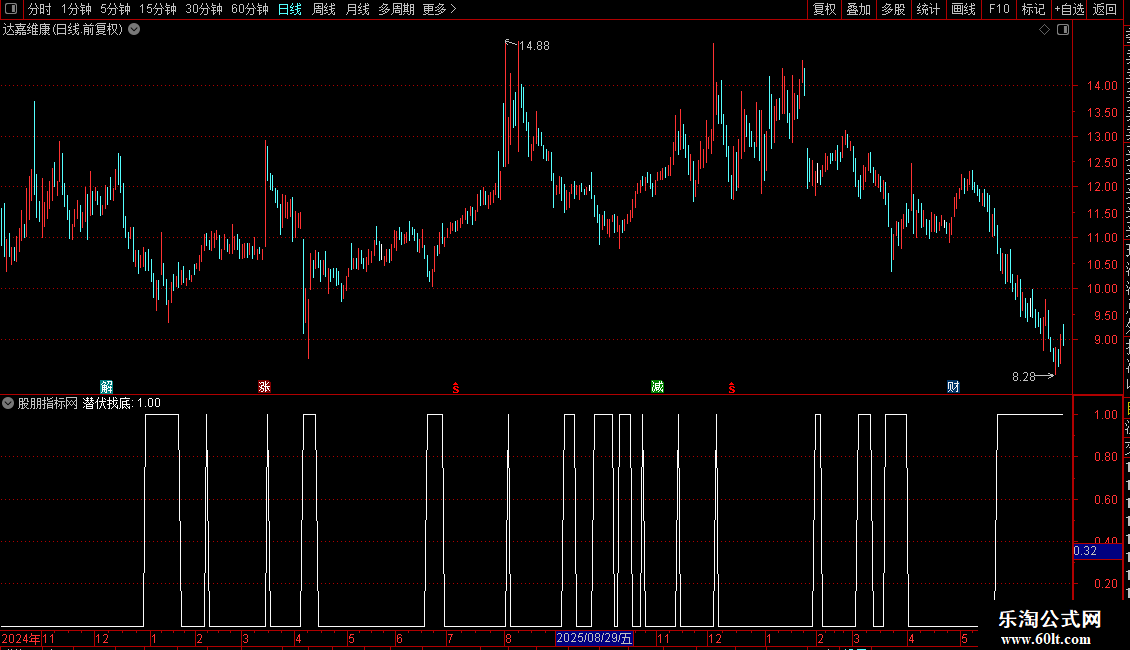Image resolution: width=1130 pixels, height=650 pixels.
Task: Select the 1分钟 period tab
Action: click(x=76, y=9)
